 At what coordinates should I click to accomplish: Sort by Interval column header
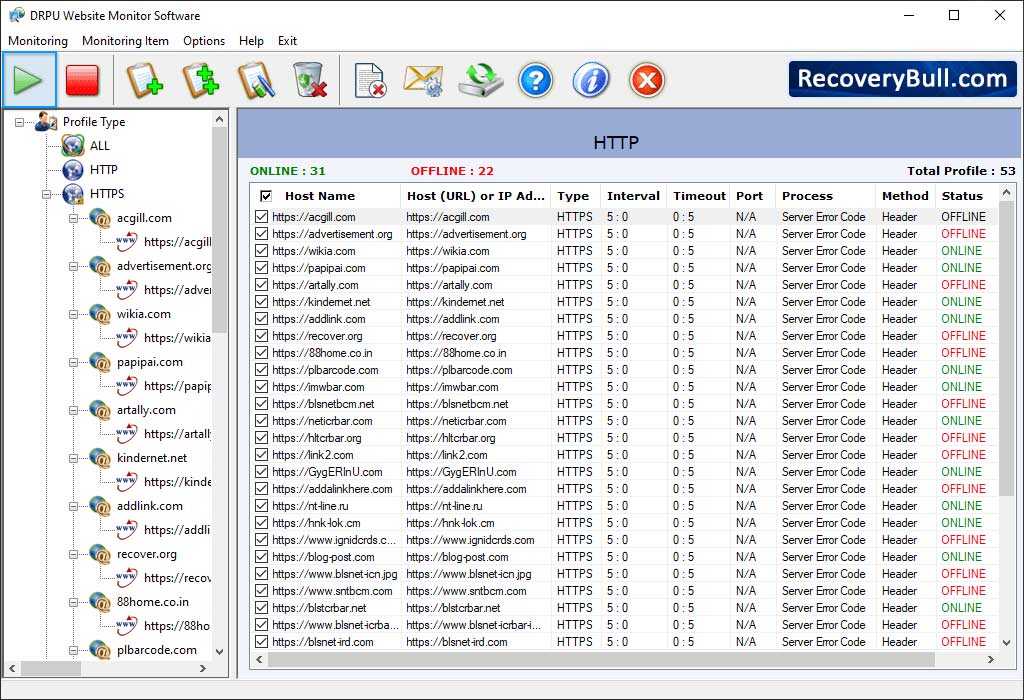click(633, 196)
